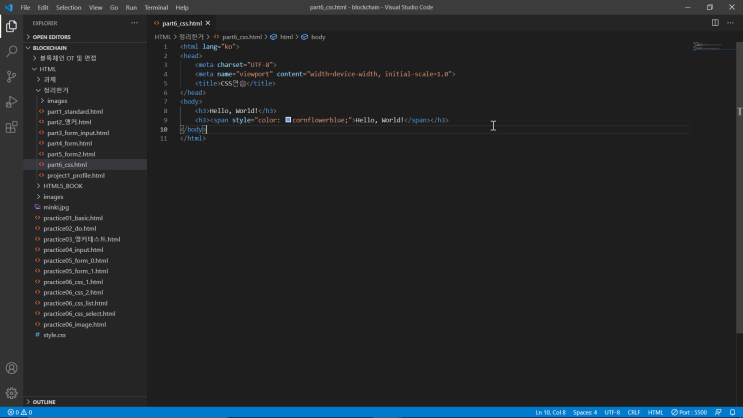743x418 pixels.
Task: Open minki.jpg image file
Action: click(x=56, y=207)
